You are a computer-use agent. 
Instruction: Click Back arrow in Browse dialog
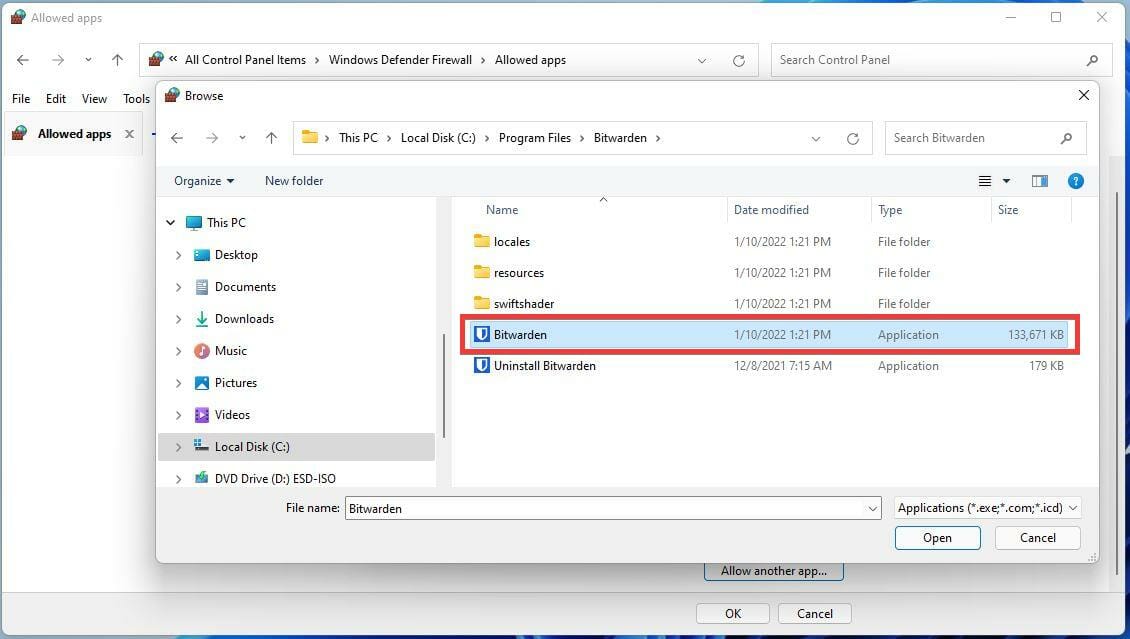coord(177,138)
